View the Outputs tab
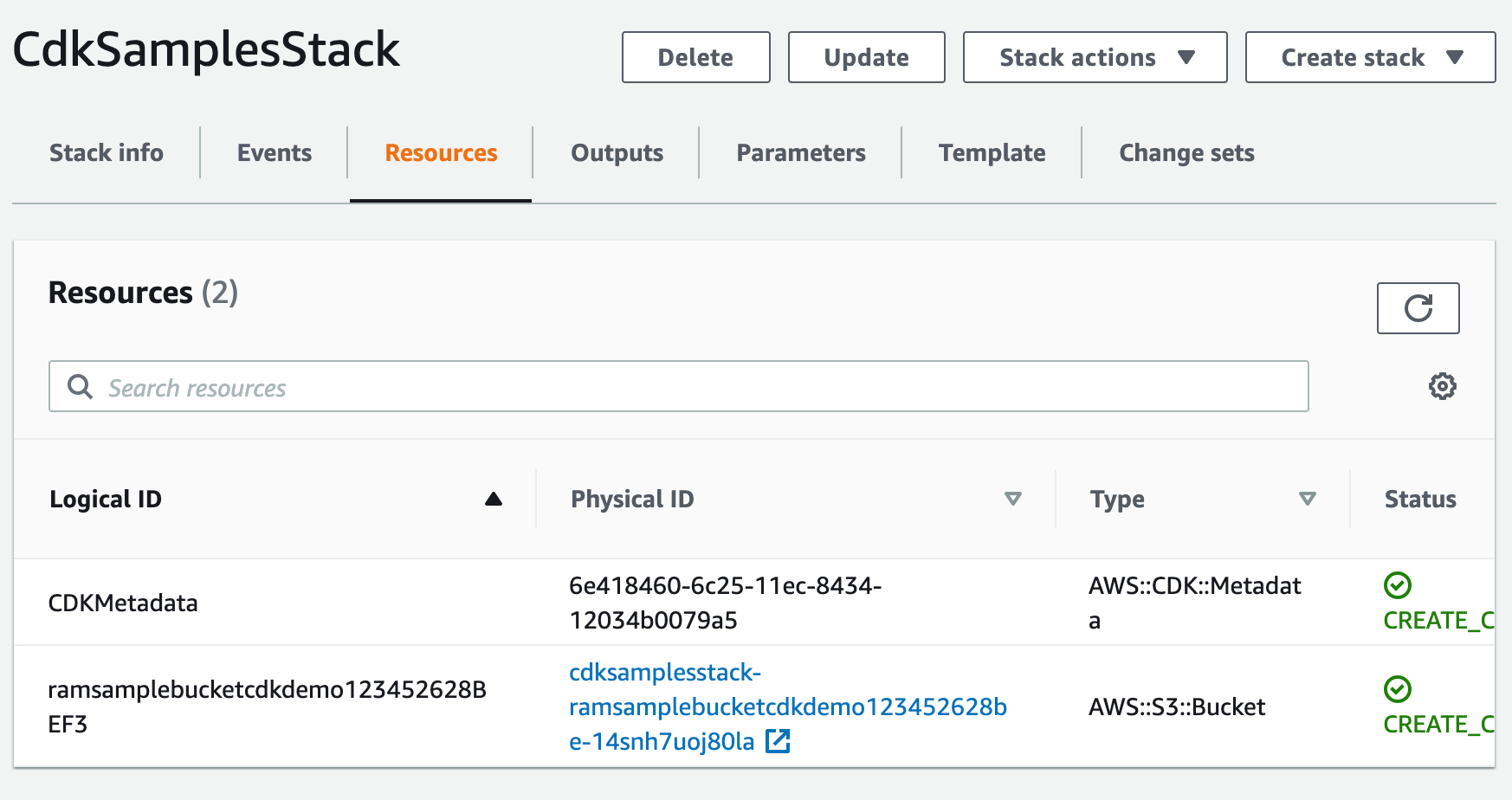Screen dimensions: 1512x800 coord(617,153)
